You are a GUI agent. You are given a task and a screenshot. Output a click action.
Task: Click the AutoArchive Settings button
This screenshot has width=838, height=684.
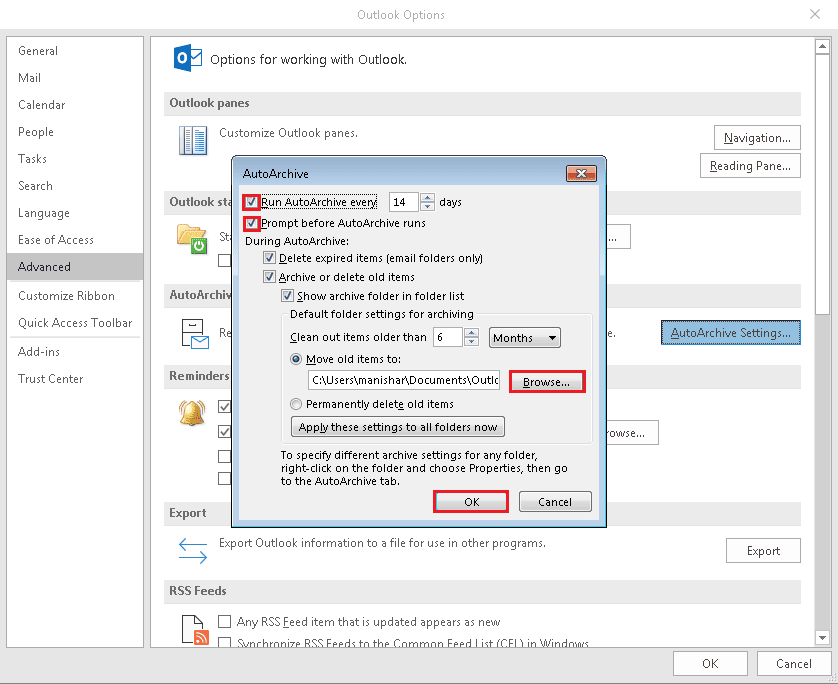click(731, 333)
